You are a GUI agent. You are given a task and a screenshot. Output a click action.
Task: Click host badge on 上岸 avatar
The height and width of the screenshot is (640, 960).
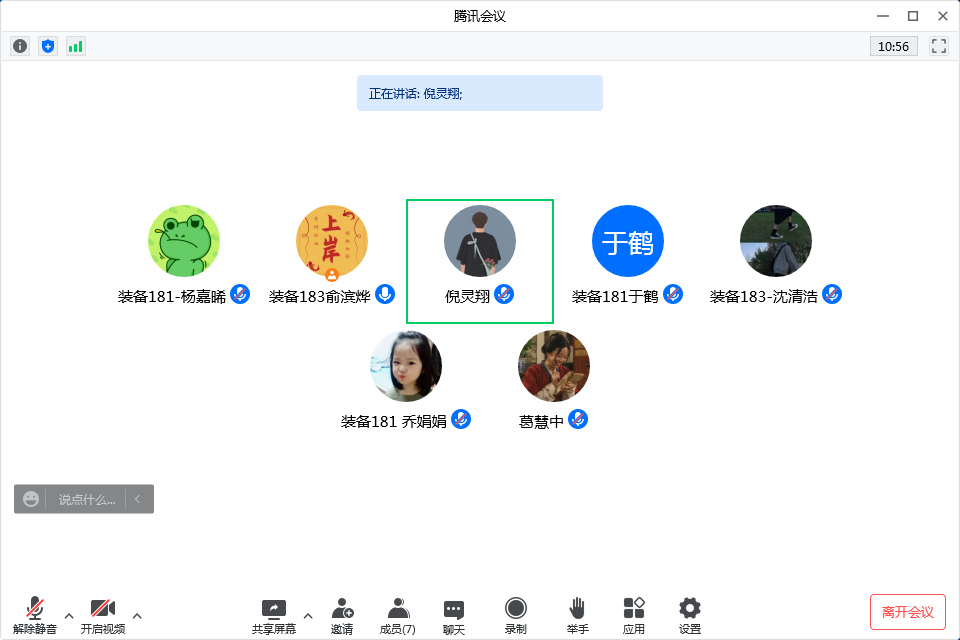click(332, 274)
